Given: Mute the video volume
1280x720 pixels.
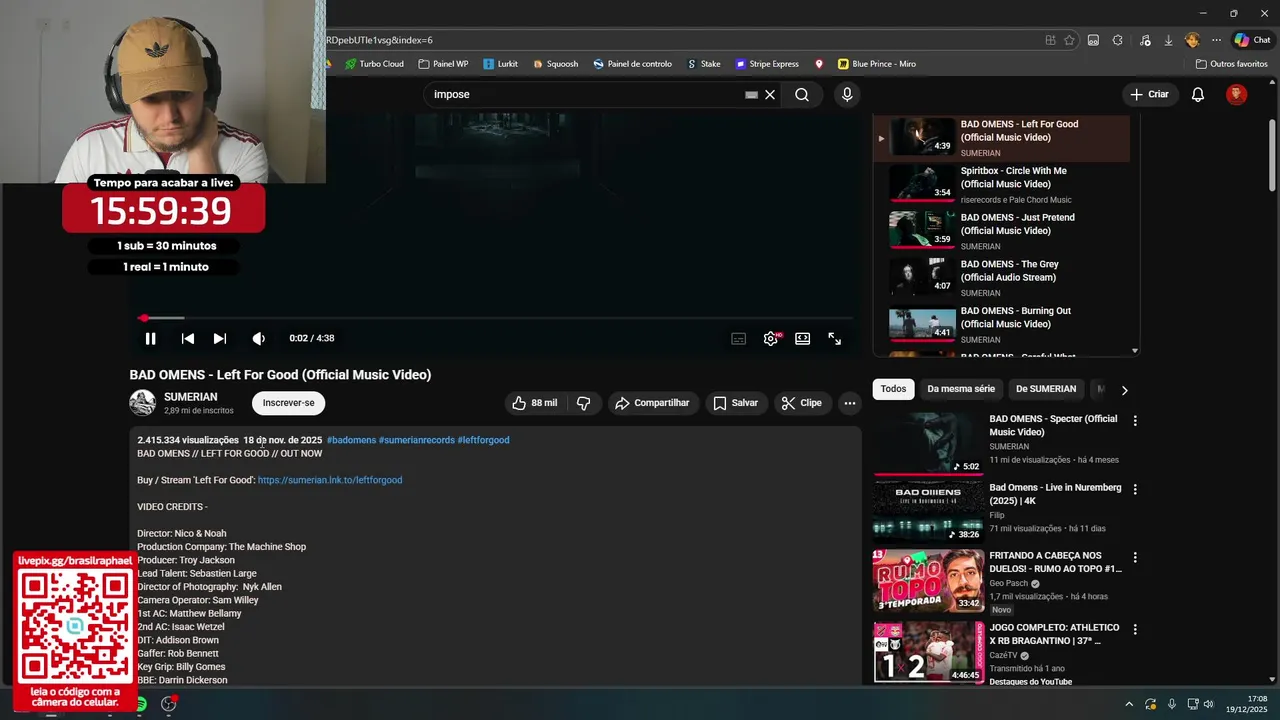Looking at the screenshot, I should pyautogui.click(x=258, y=339).
